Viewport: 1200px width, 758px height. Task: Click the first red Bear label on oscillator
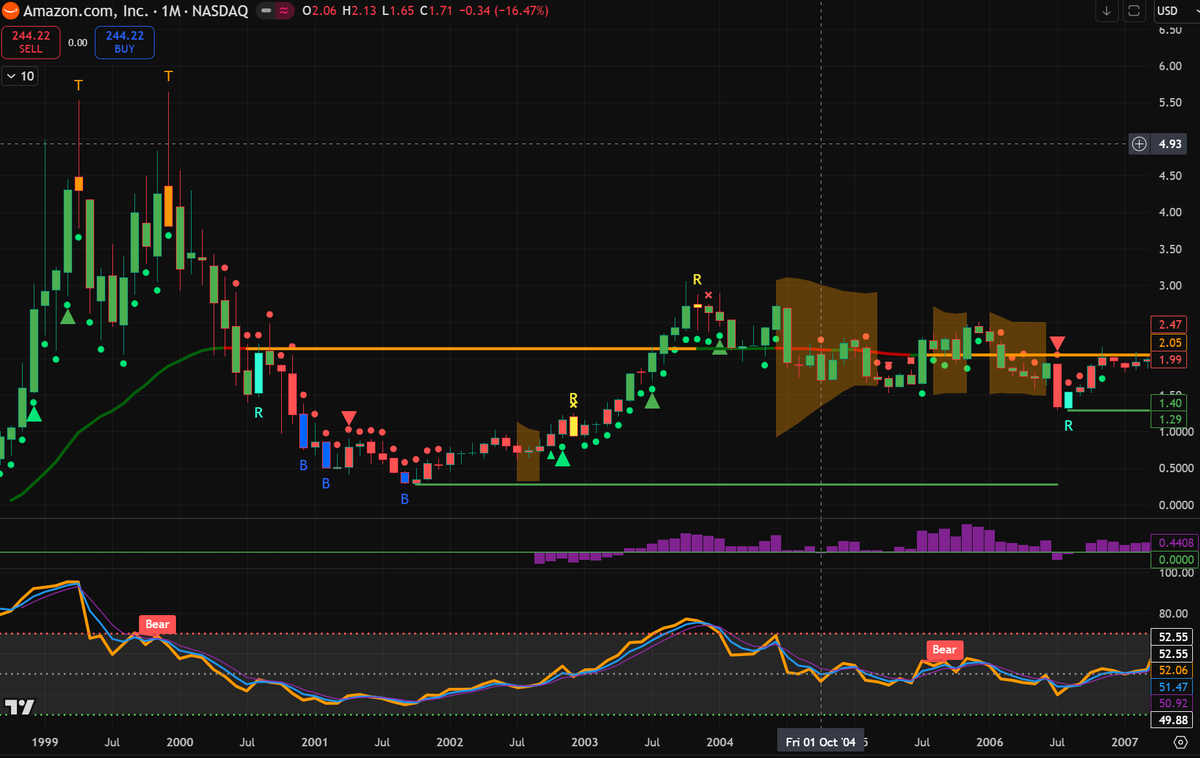[x=157, y=624]
